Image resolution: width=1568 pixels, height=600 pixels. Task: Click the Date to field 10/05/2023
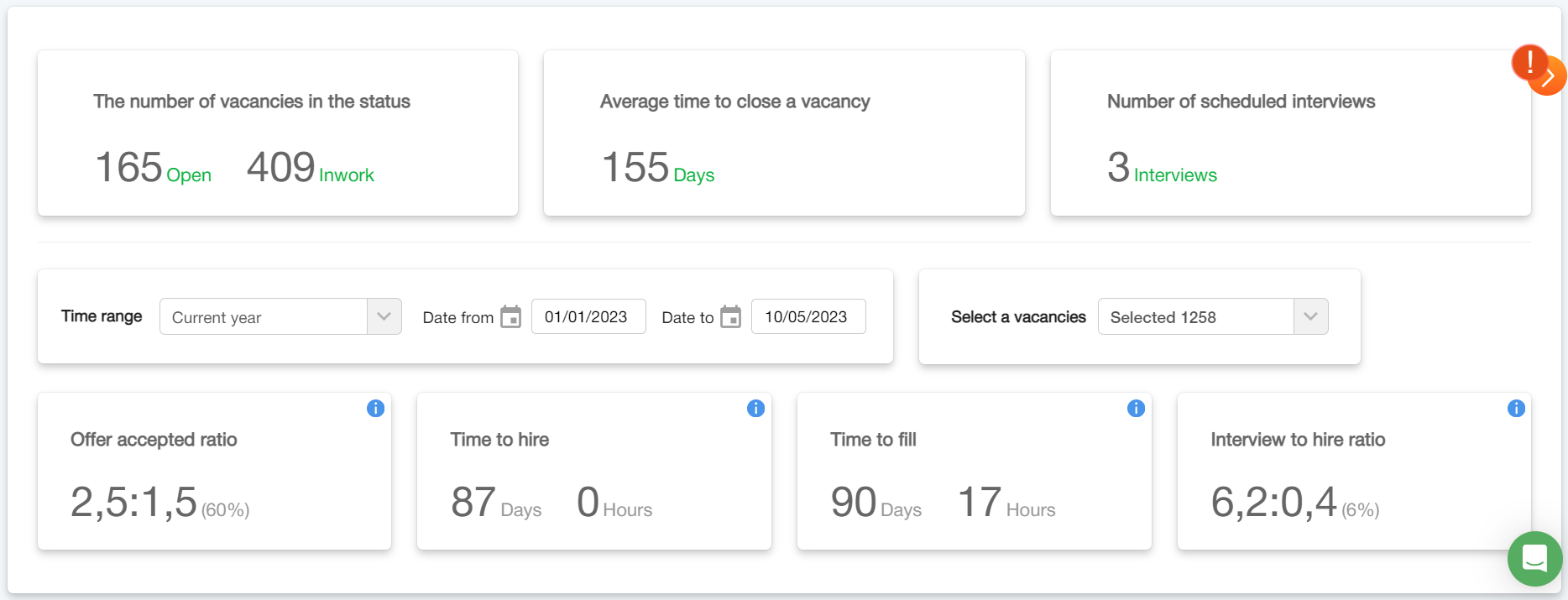pyautogui.click(x=808, y=317)
